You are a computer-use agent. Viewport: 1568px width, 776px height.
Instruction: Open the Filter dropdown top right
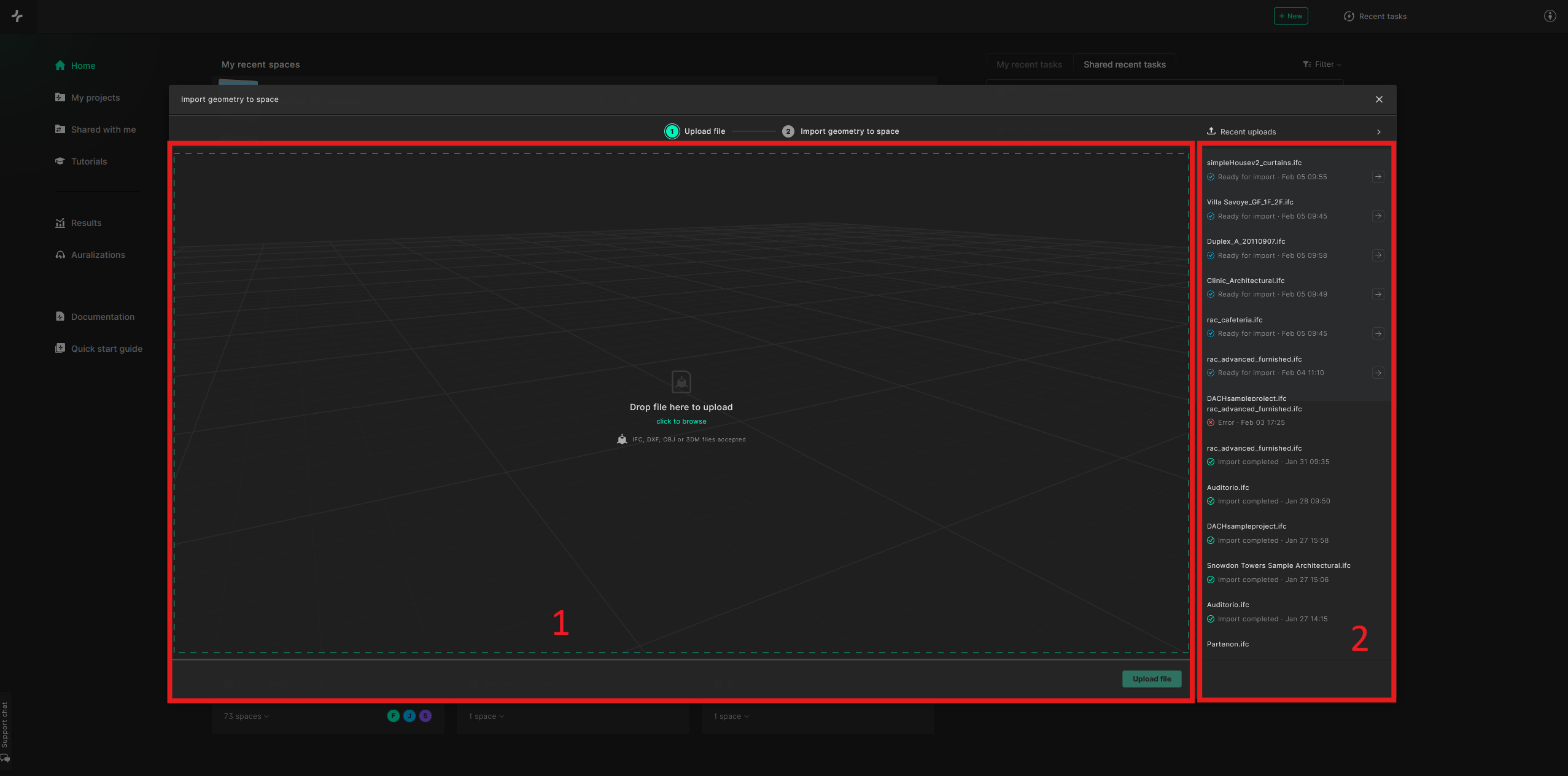(x=1322, y=64)
